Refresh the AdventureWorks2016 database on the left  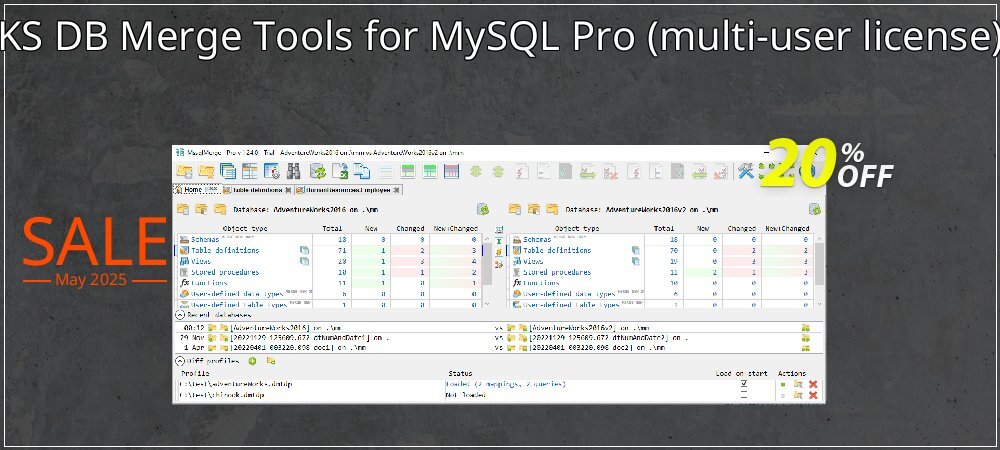point(483,209)
